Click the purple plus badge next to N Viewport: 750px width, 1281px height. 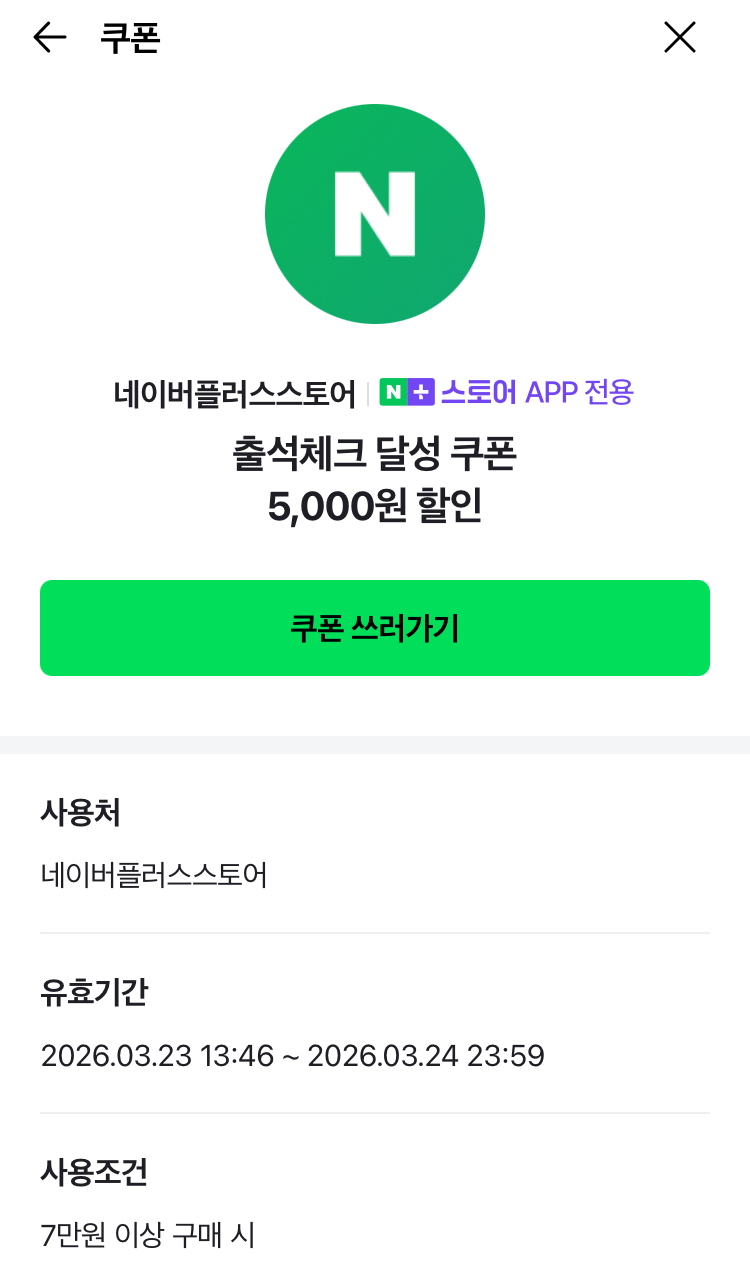(x=422, y=393)
